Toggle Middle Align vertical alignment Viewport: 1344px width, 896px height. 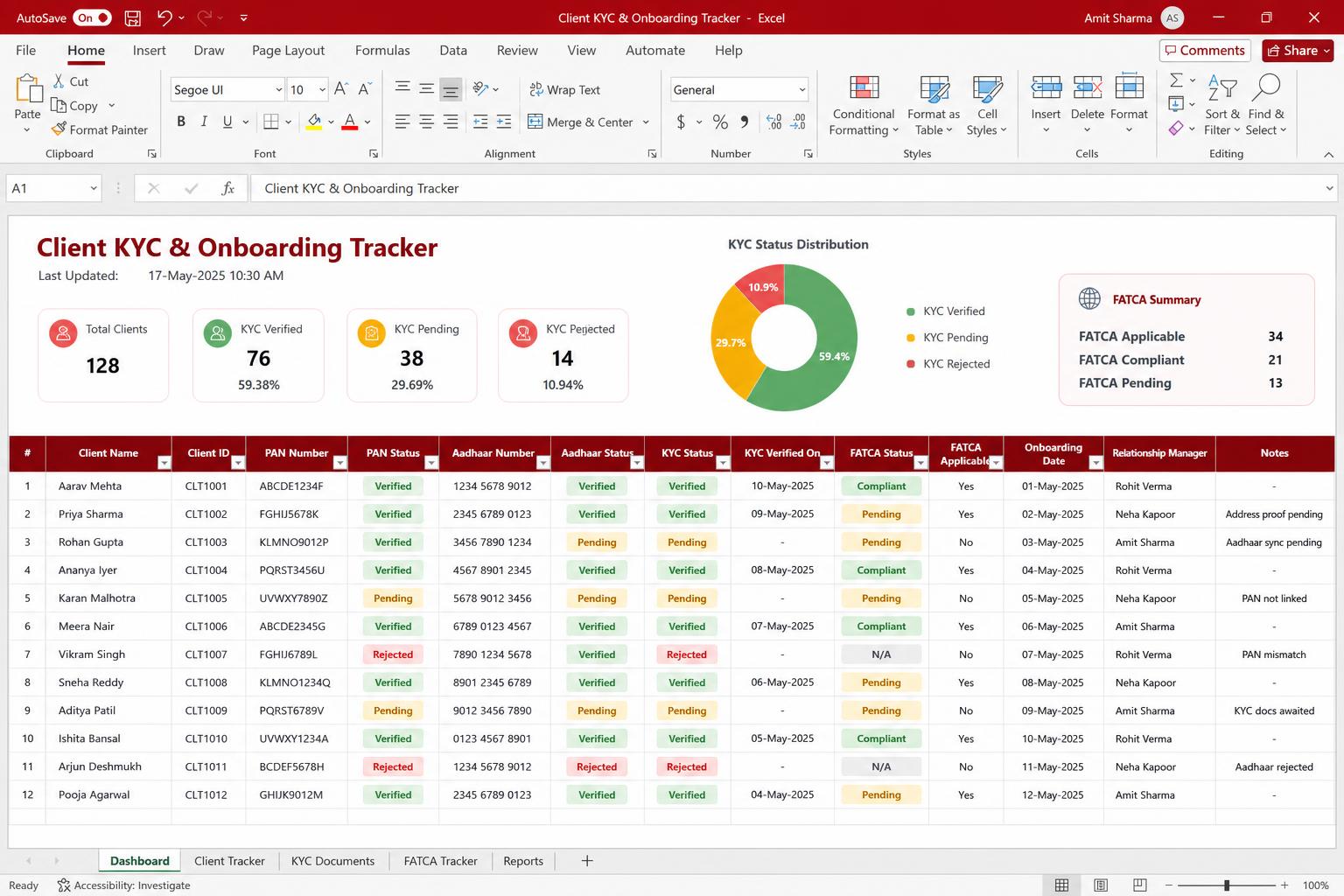click(426, 89)
